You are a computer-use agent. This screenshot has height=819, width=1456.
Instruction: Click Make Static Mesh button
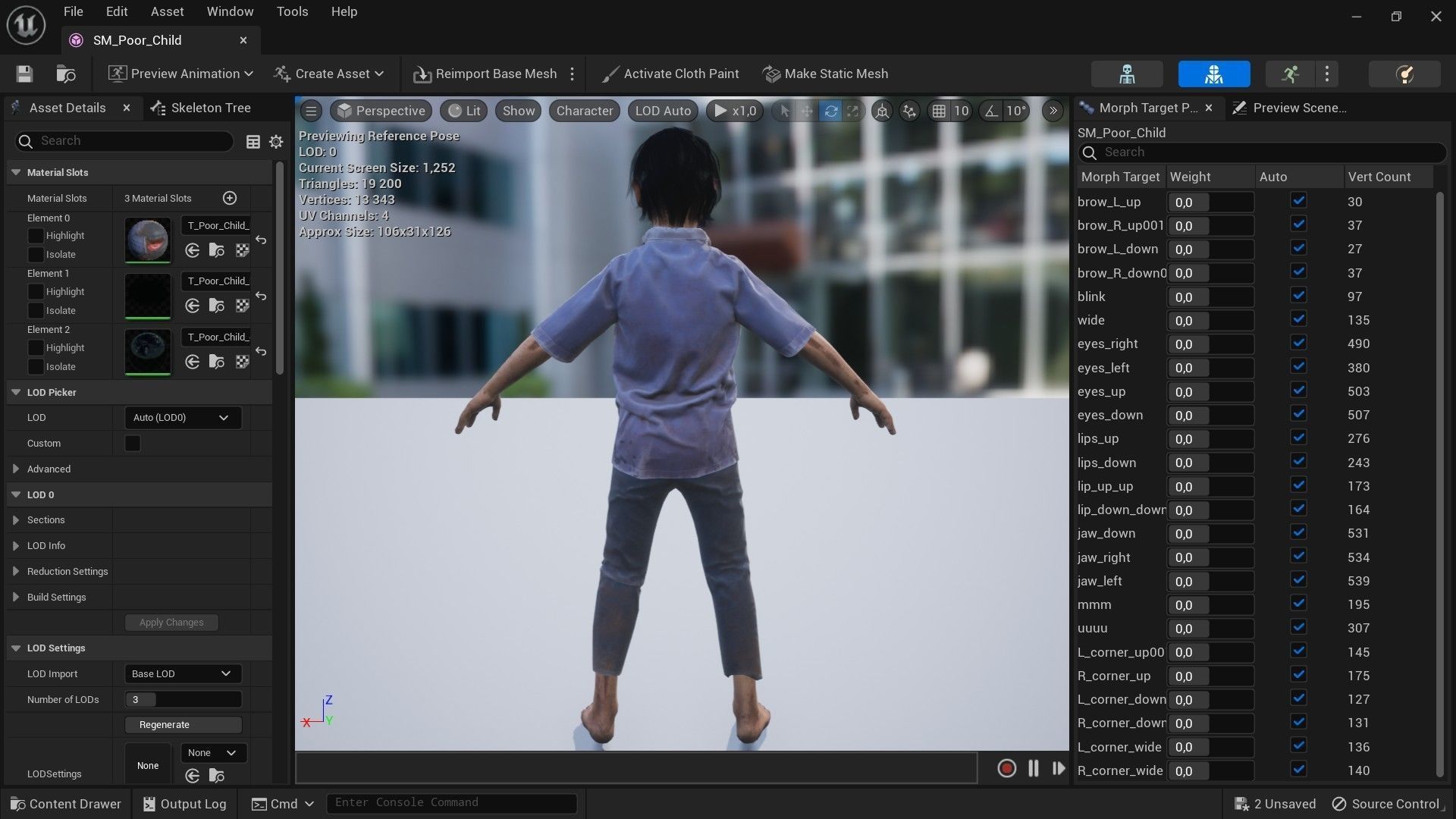click(x=826, y=74)
